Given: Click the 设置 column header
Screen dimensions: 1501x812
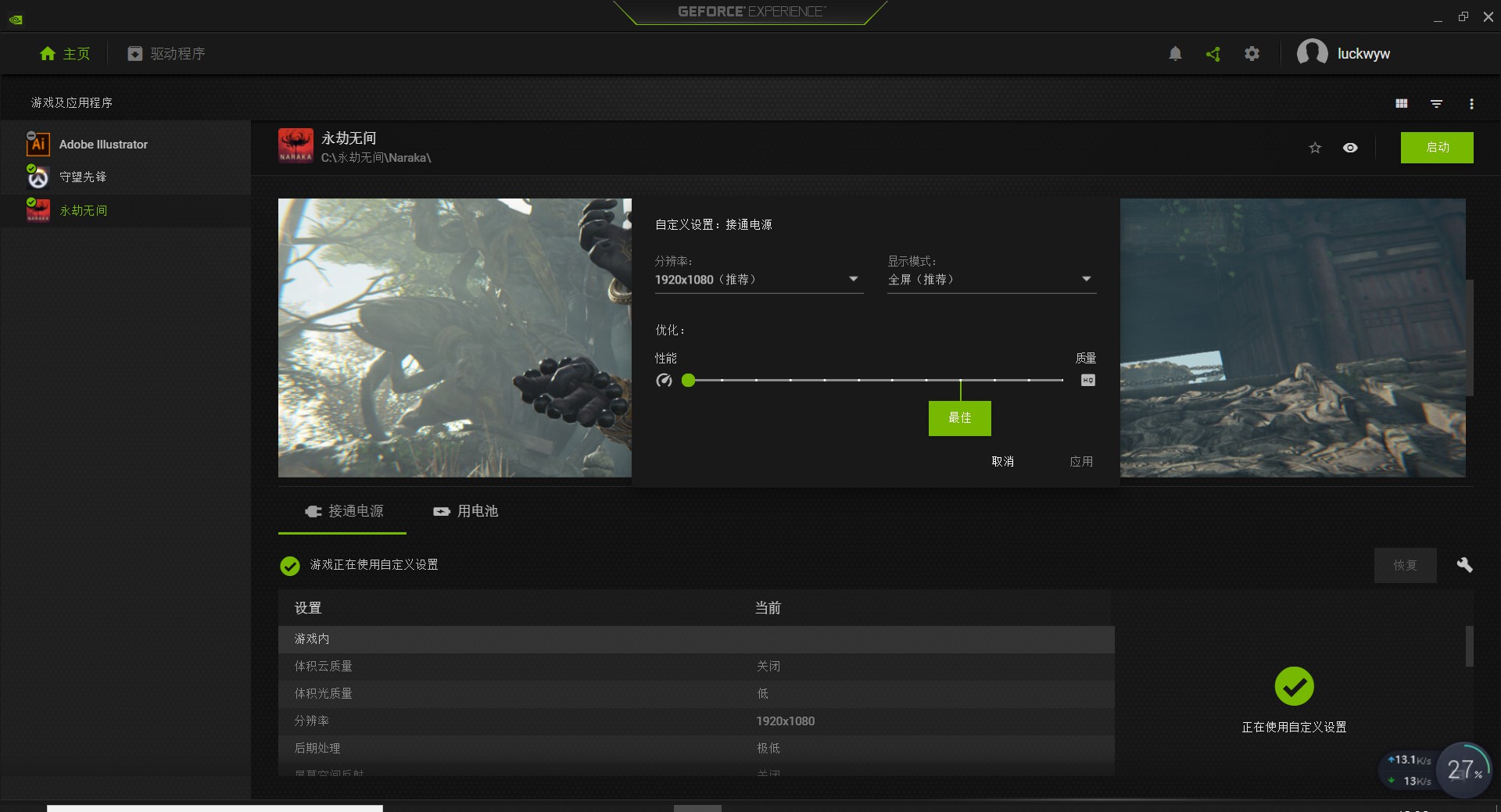Looking at the screenshot, I should (x=308, y=608).
